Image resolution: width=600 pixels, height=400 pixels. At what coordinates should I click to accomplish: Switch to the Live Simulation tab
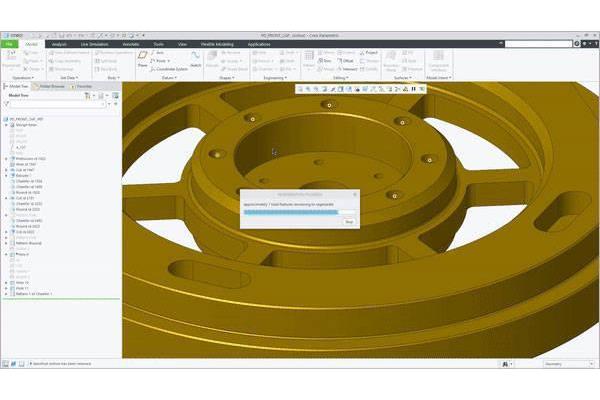tap(95, 44)
